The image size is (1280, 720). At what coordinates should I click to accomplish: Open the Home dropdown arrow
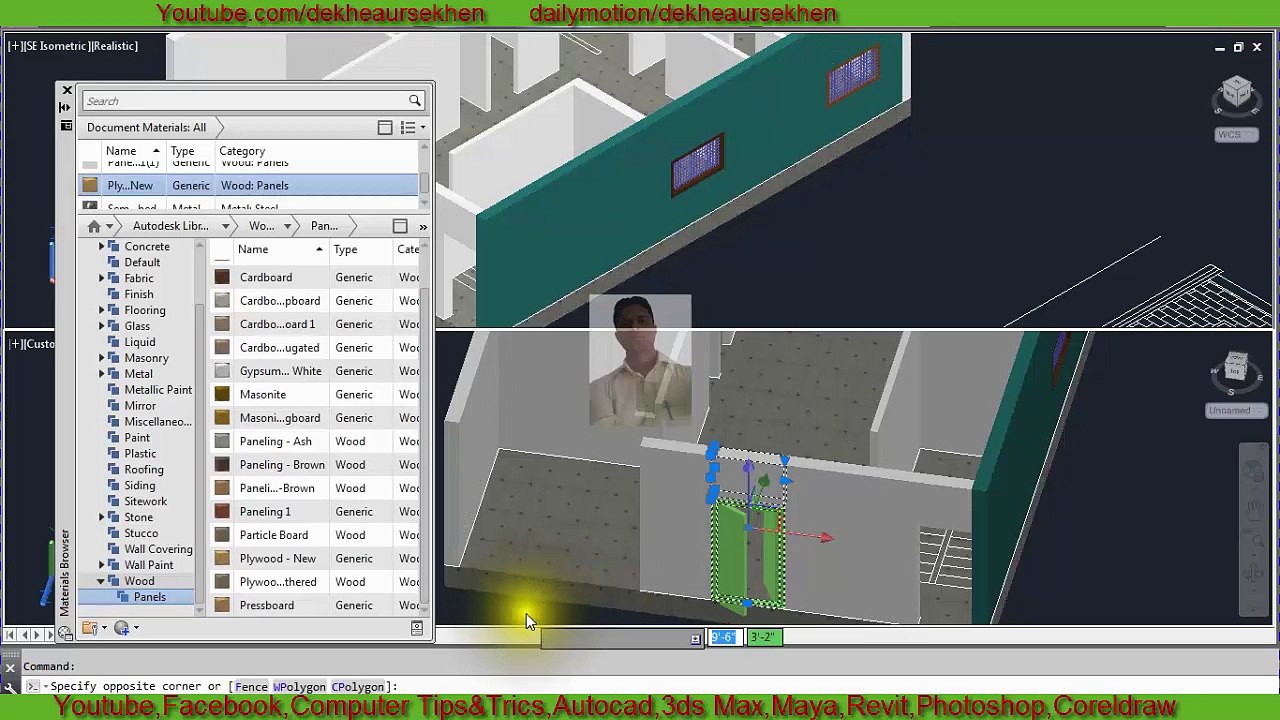(x=109, y=226)
